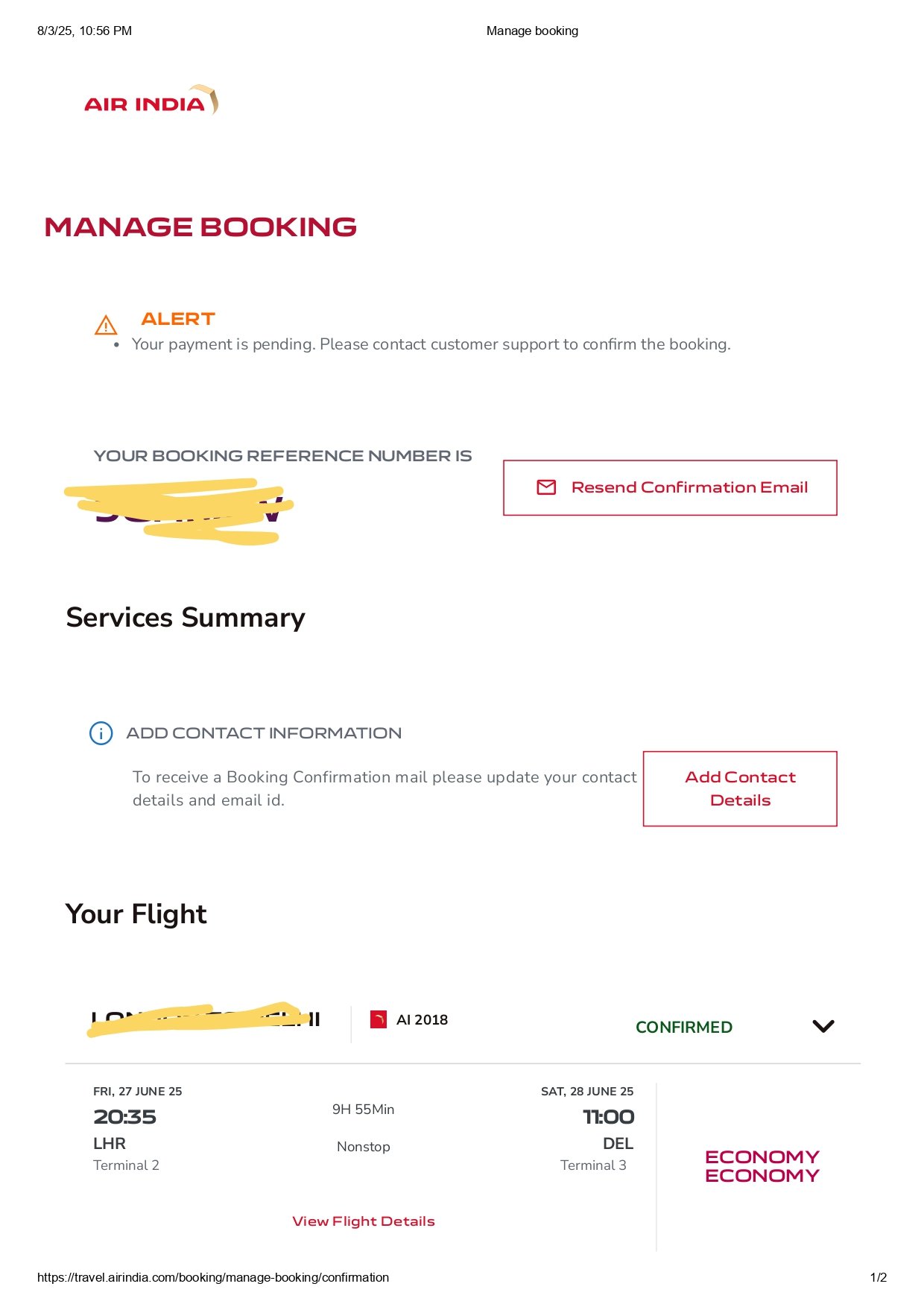This screenshot has height=1307, width=924.
Task: Expand the flight details chevron arrow
Action: tap(823, 1026)
